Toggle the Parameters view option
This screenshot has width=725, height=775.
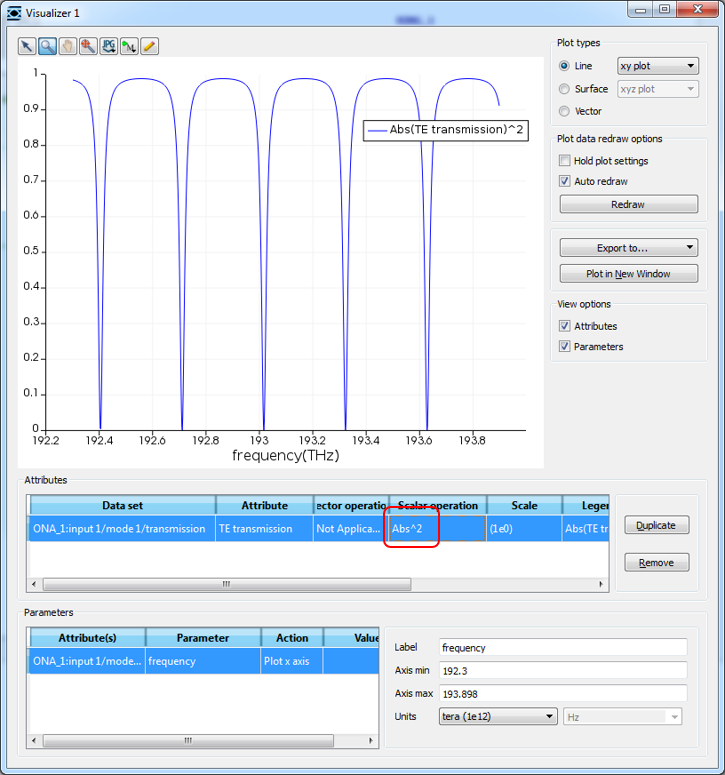pos(564,346)
